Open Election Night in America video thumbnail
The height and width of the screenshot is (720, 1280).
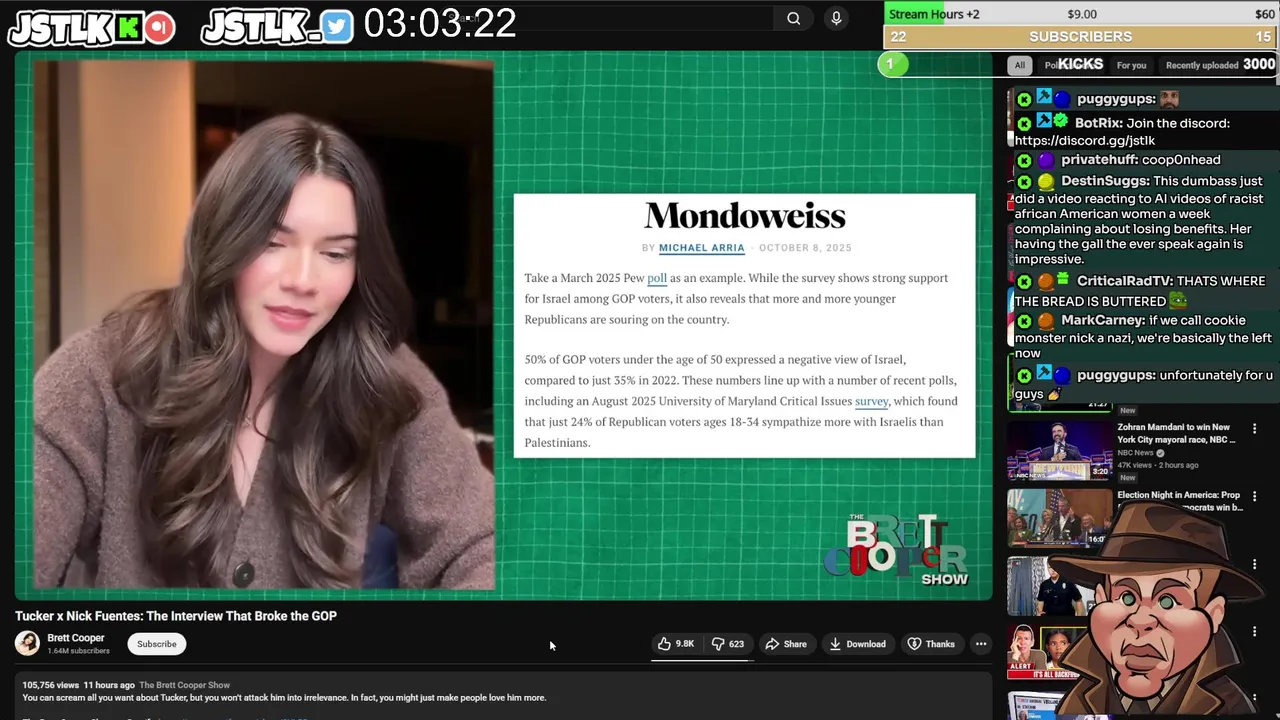tap(1059, 518)
